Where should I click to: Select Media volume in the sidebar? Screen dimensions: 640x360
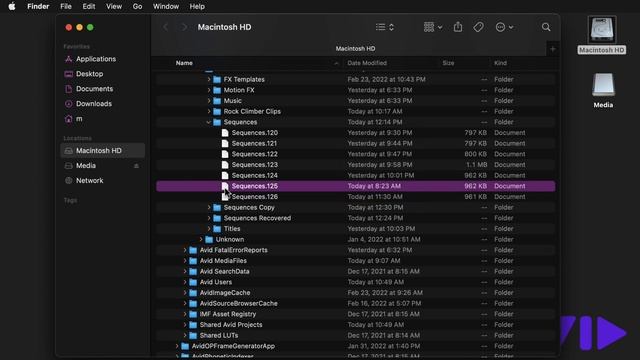point(86,166)
